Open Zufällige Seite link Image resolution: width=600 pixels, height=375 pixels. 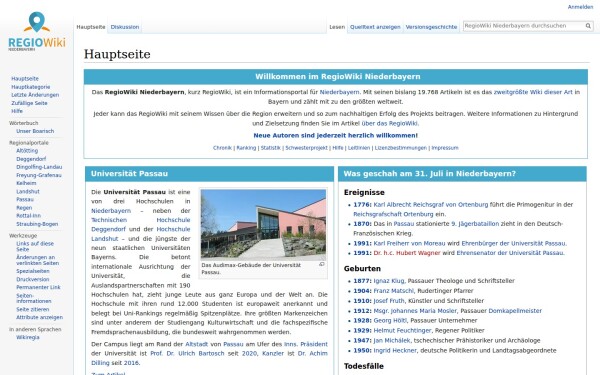29,103
